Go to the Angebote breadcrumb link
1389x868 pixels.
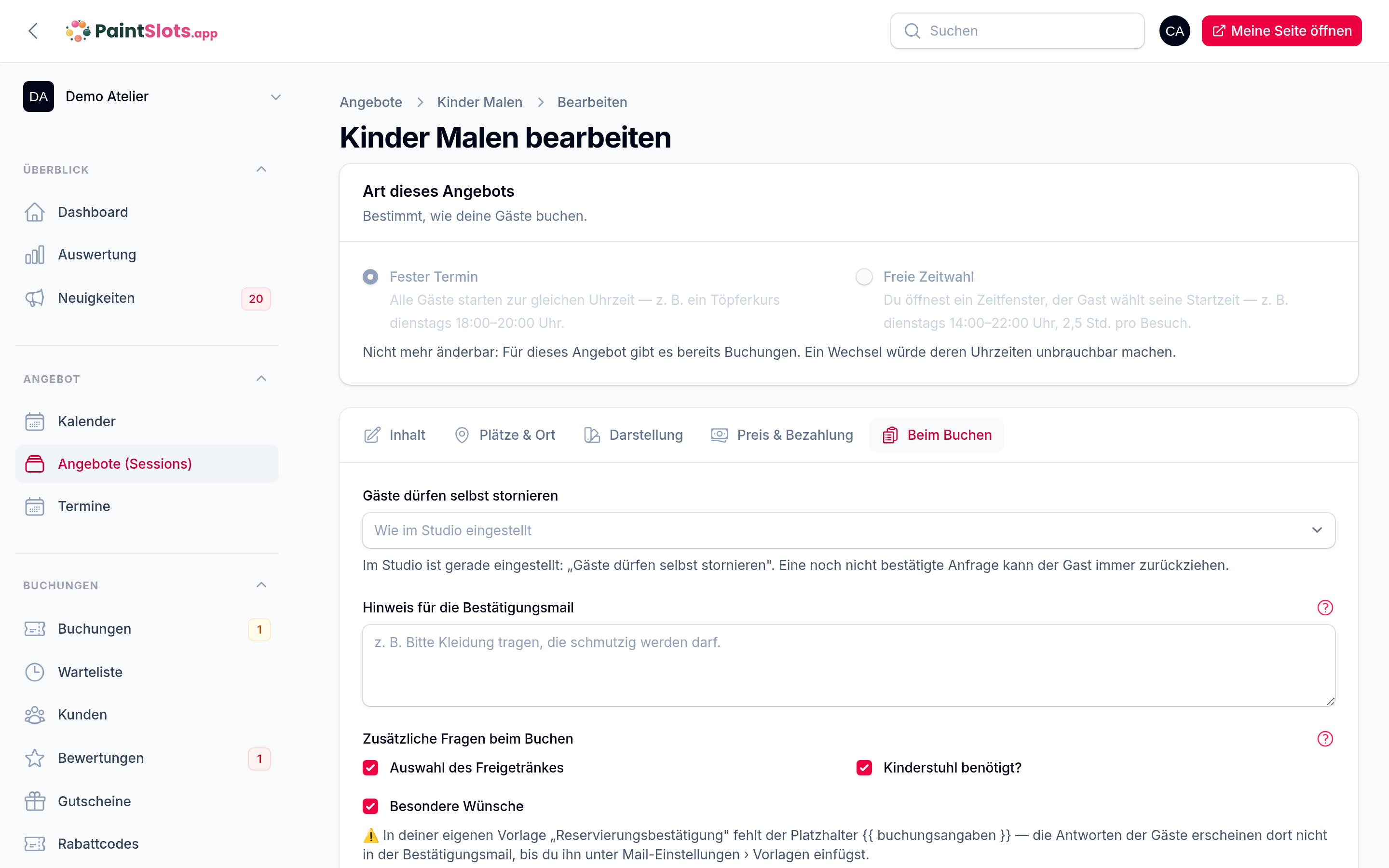[371, 102]
